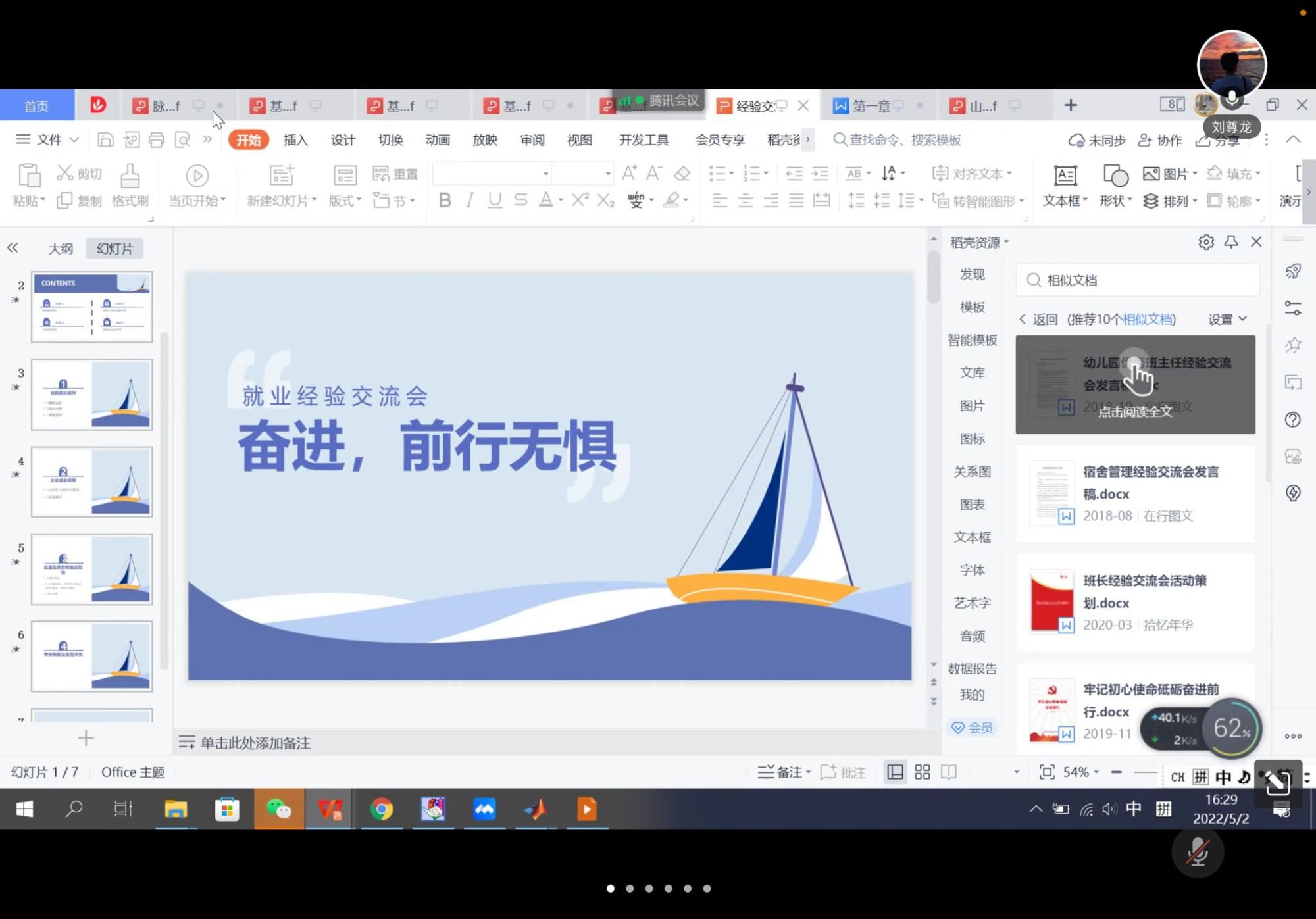Click the 相似文档 hyperlink
The height and width of the screenshot is (919, 1316).
click(x=1147, y=319)
